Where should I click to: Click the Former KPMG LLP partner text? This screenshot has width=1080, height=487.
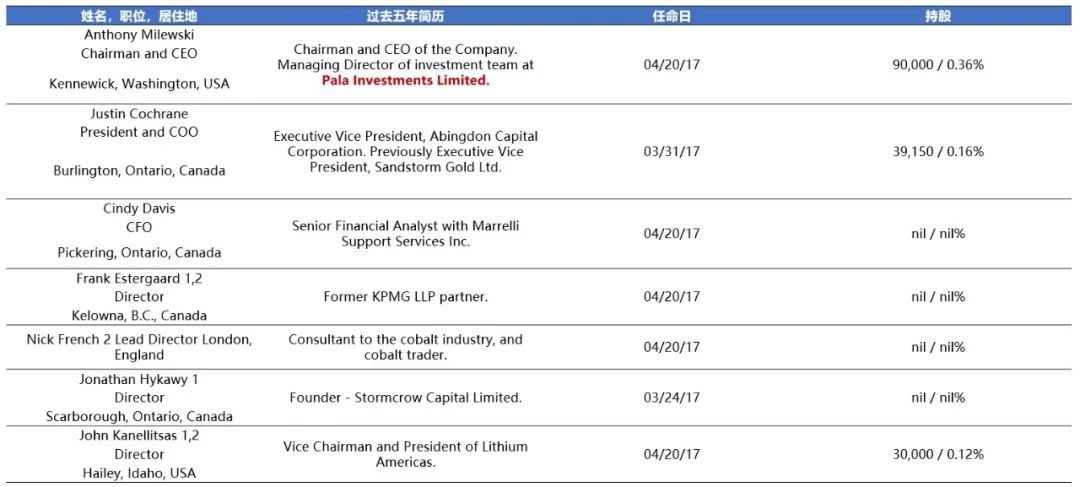405,297
